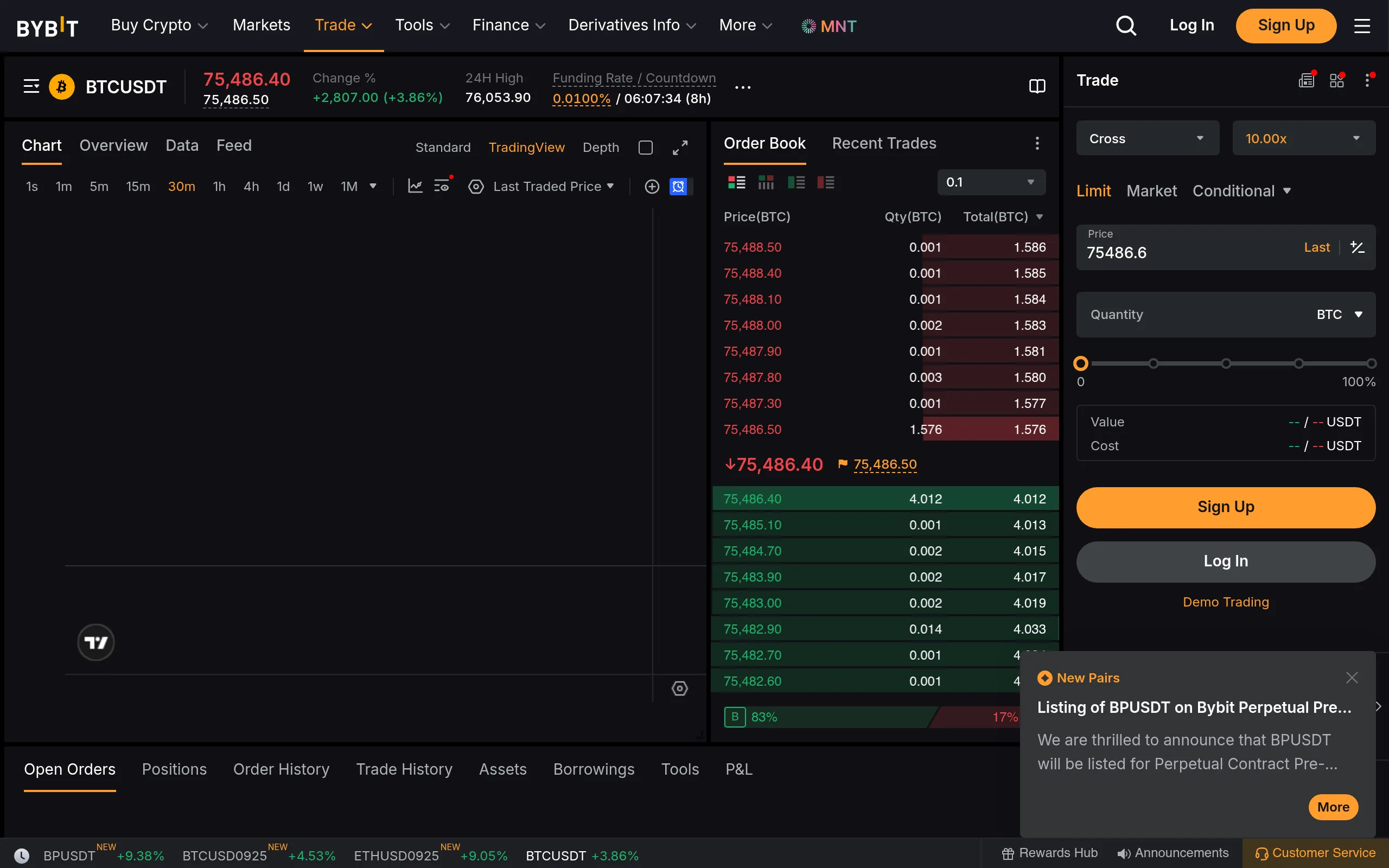
Task: Open the Markets menu in top navigation
Action: pyautogui.click(x=261, y=25)
